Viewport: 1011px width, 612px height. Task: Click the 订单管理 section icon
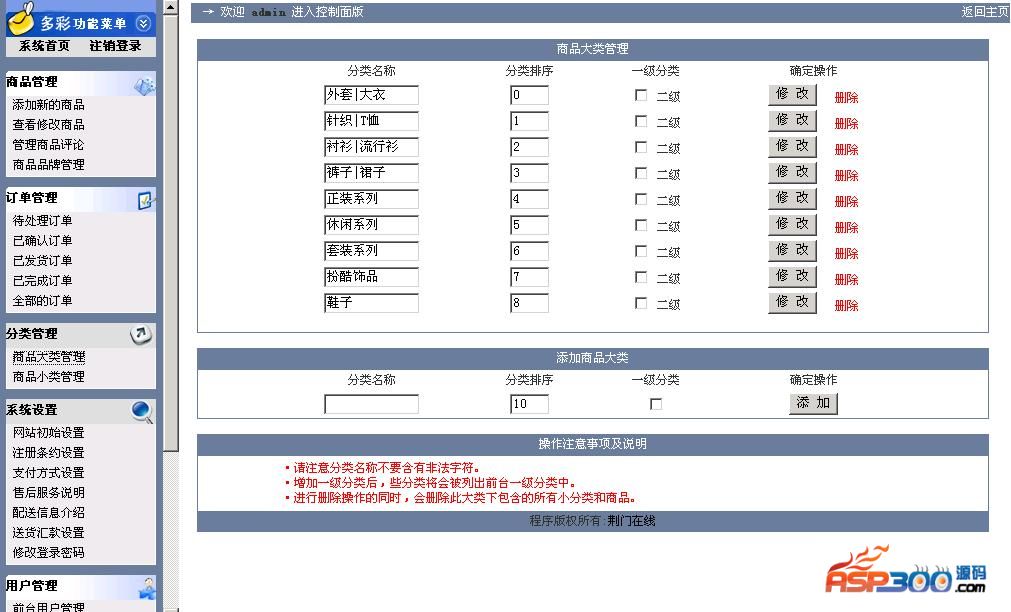[145, 201]
